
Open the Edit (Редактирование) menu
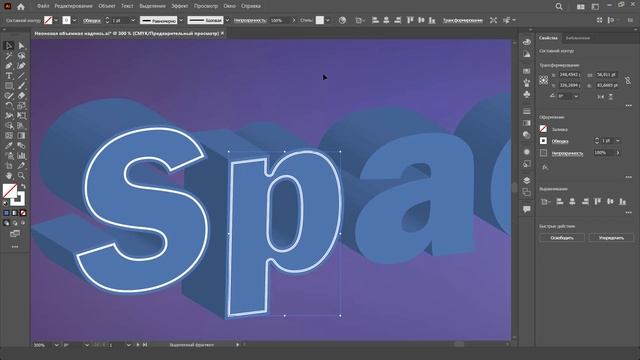(x=73, y=6)
